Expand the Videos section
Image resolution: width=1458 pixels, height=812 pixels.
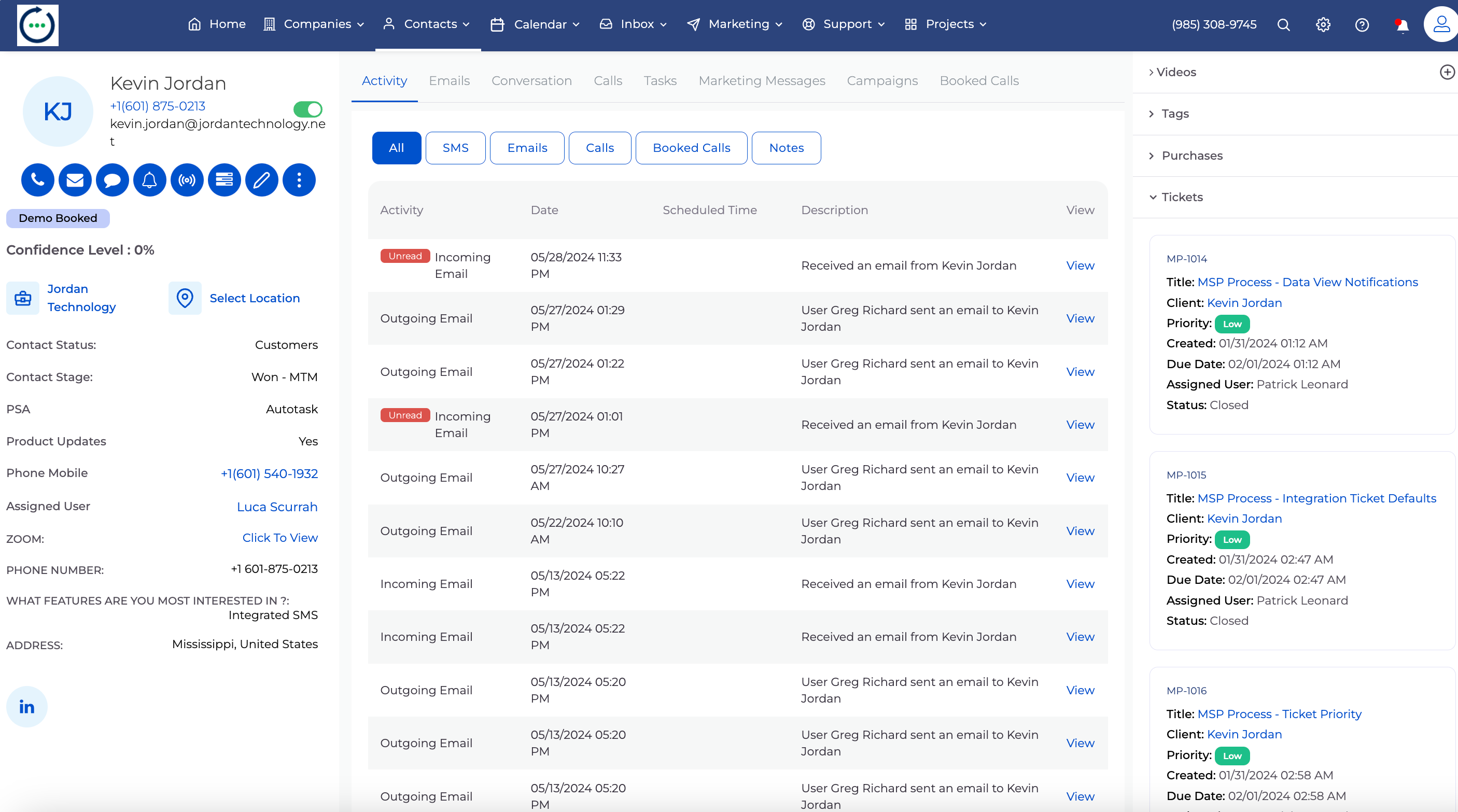[1173, 72]
